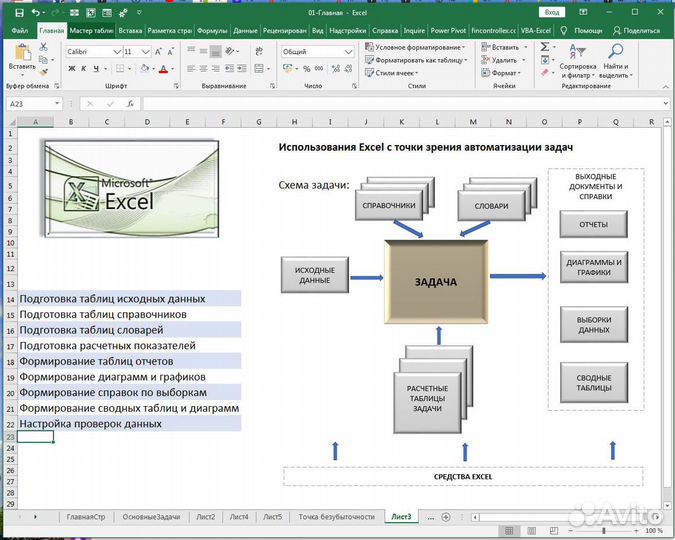Open the Форматировать как таблицу dropdown
The width and height of the screenshot is (675, 540).
tap(416, 60)
